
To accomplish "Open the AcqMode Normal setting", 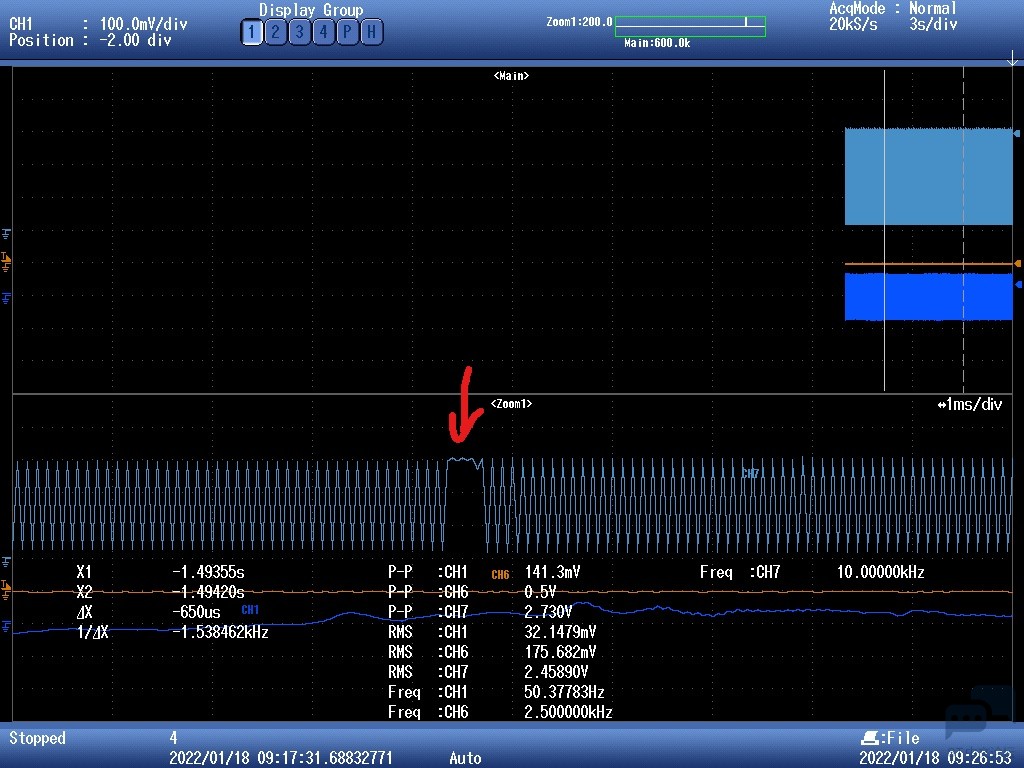I will point(892,9).
